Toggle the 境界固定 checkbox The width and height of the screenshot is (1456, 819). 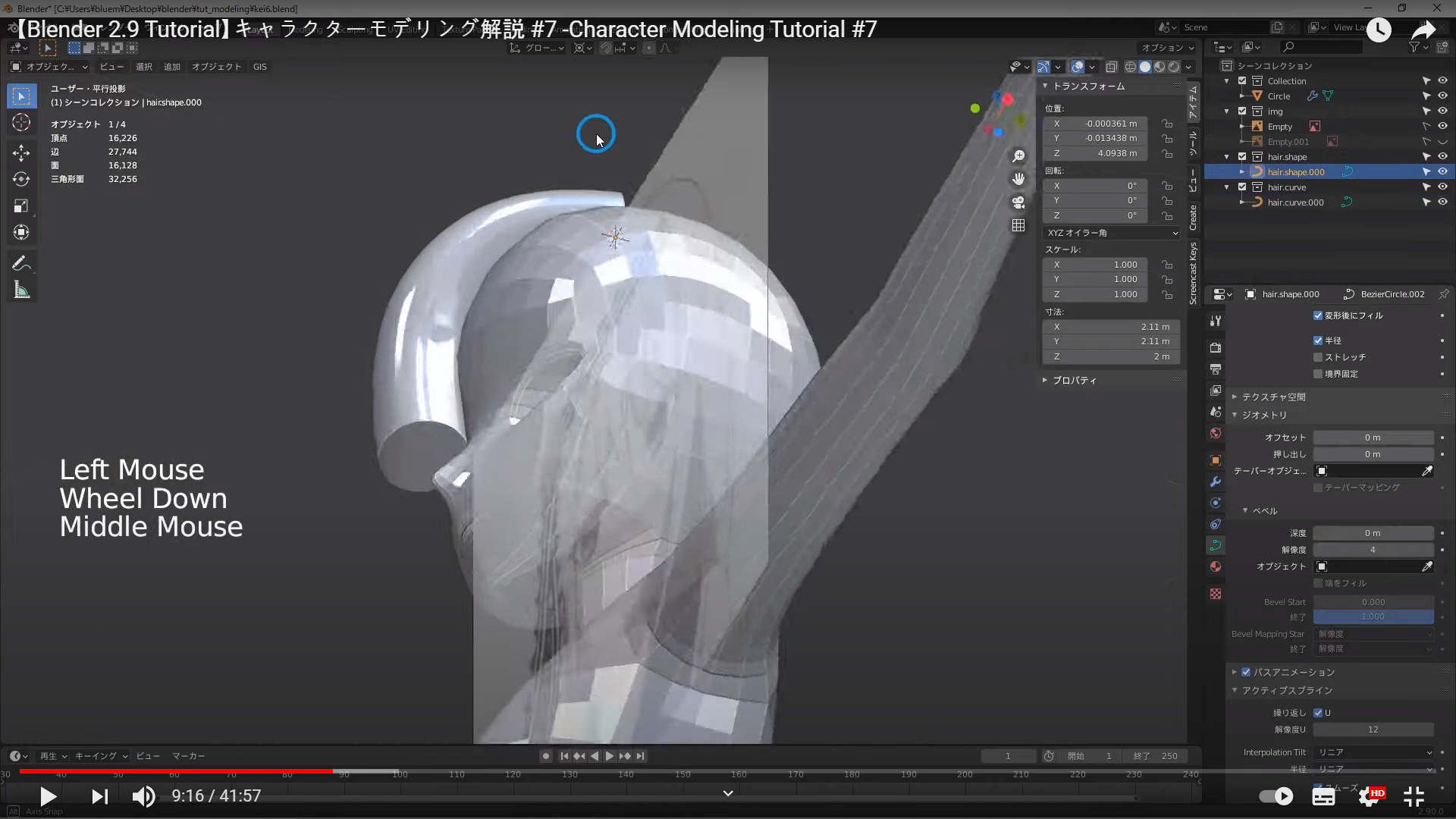1318,374
